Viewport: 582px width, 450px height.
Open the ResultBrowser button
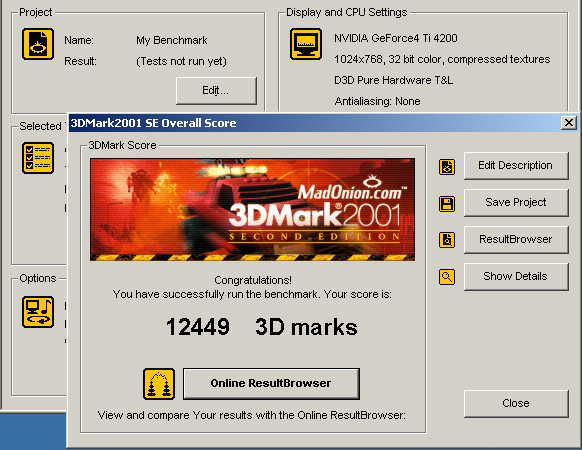click(x=516, y=239)
